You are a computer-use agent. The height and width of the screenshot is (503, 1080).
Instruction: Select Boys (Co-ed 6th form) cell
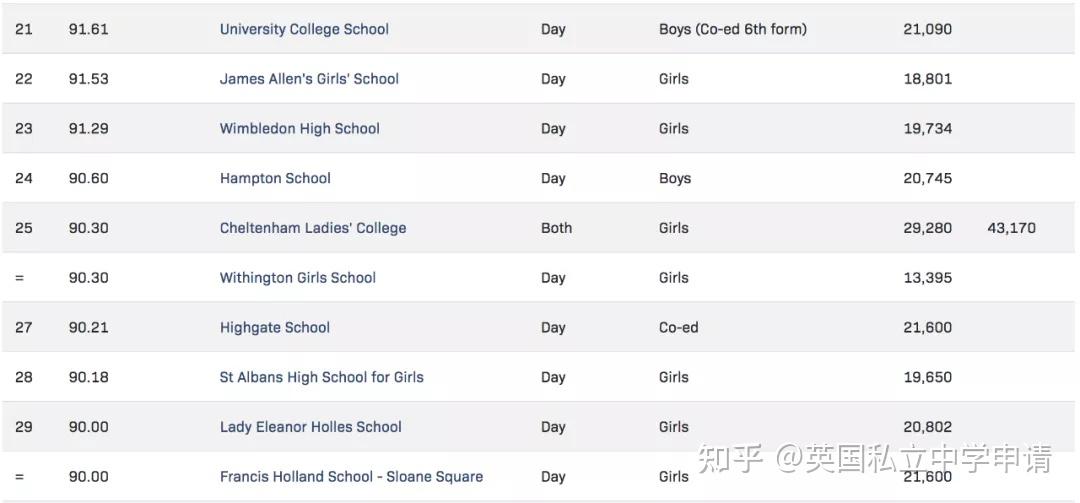pyautogui.click(x=733, y=29)
